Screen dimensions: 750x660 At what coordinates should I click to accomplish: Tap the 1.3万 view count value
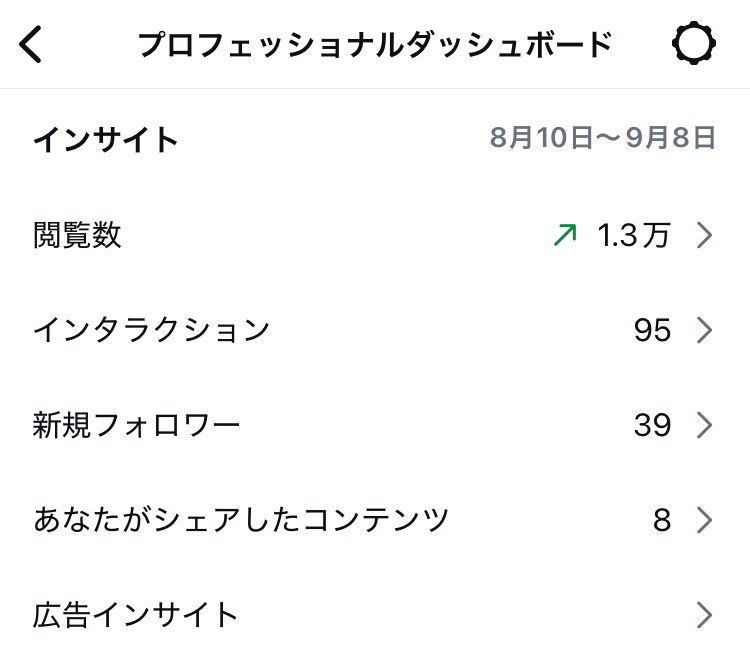pyautogui.click(x=633, y=236)
